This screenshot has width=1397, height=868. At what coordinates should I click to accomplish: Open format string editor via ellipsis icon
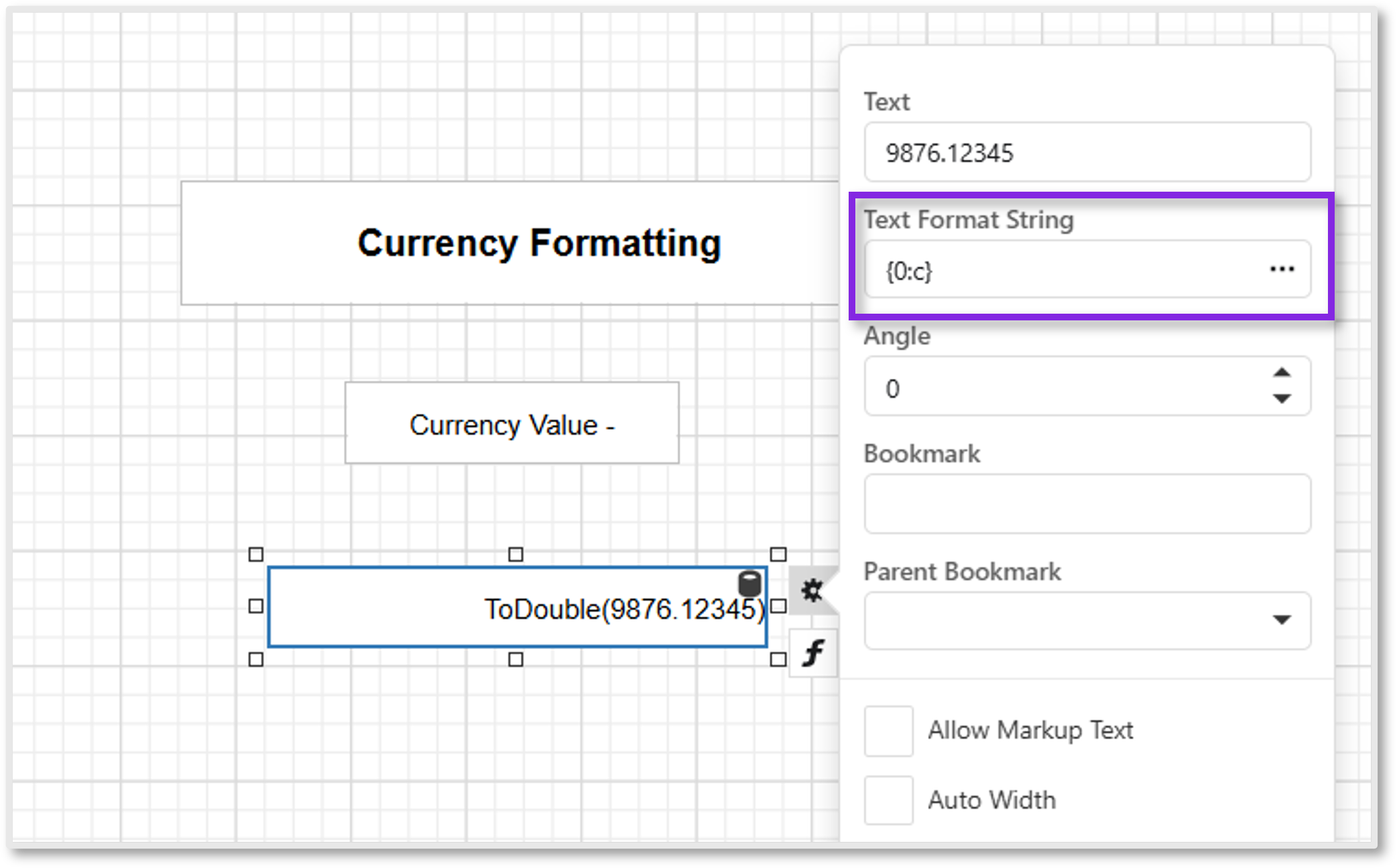(1282, 269)
